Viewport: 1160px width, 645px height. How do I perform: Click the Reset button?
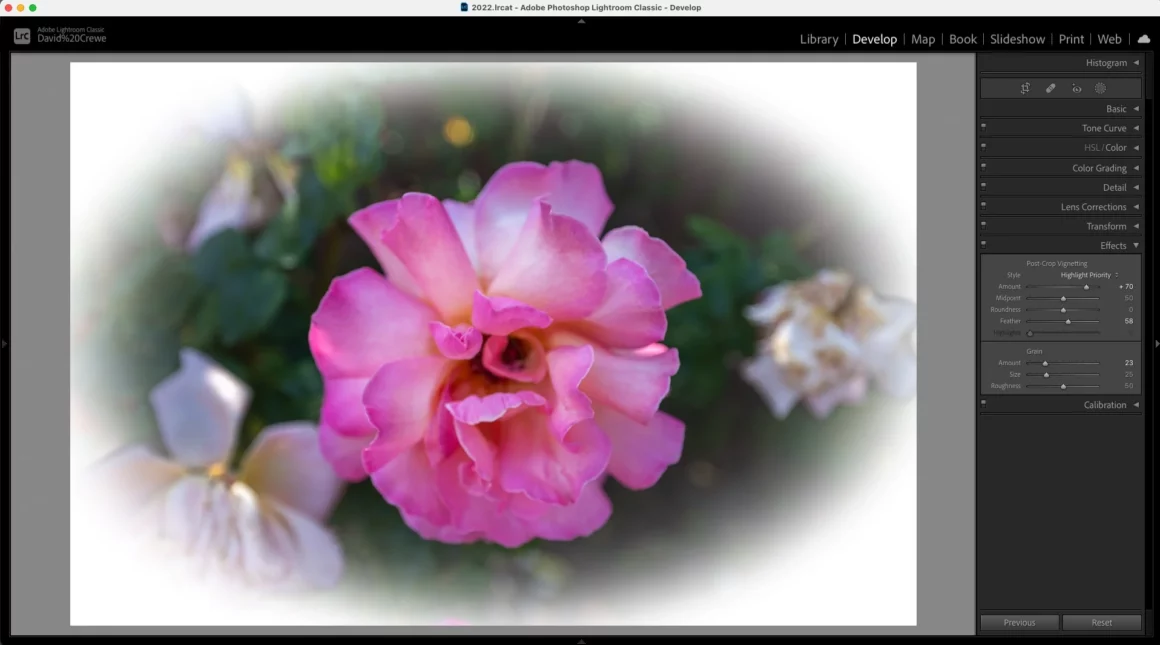click(x=1101, y=622)
